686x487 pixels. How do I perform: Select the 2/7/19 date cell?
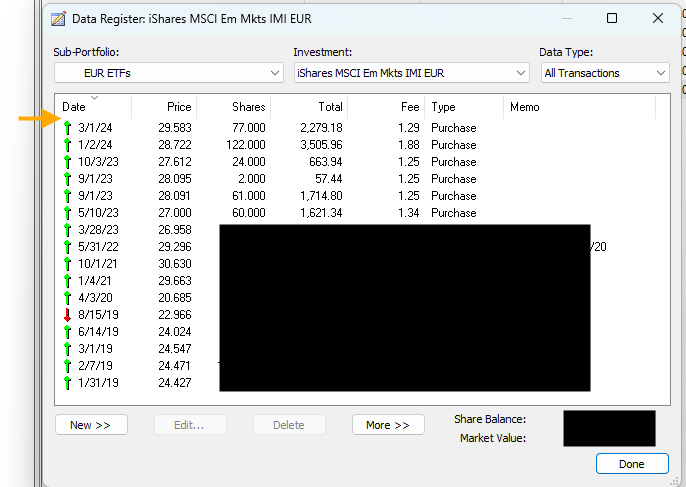coord(95,365)
